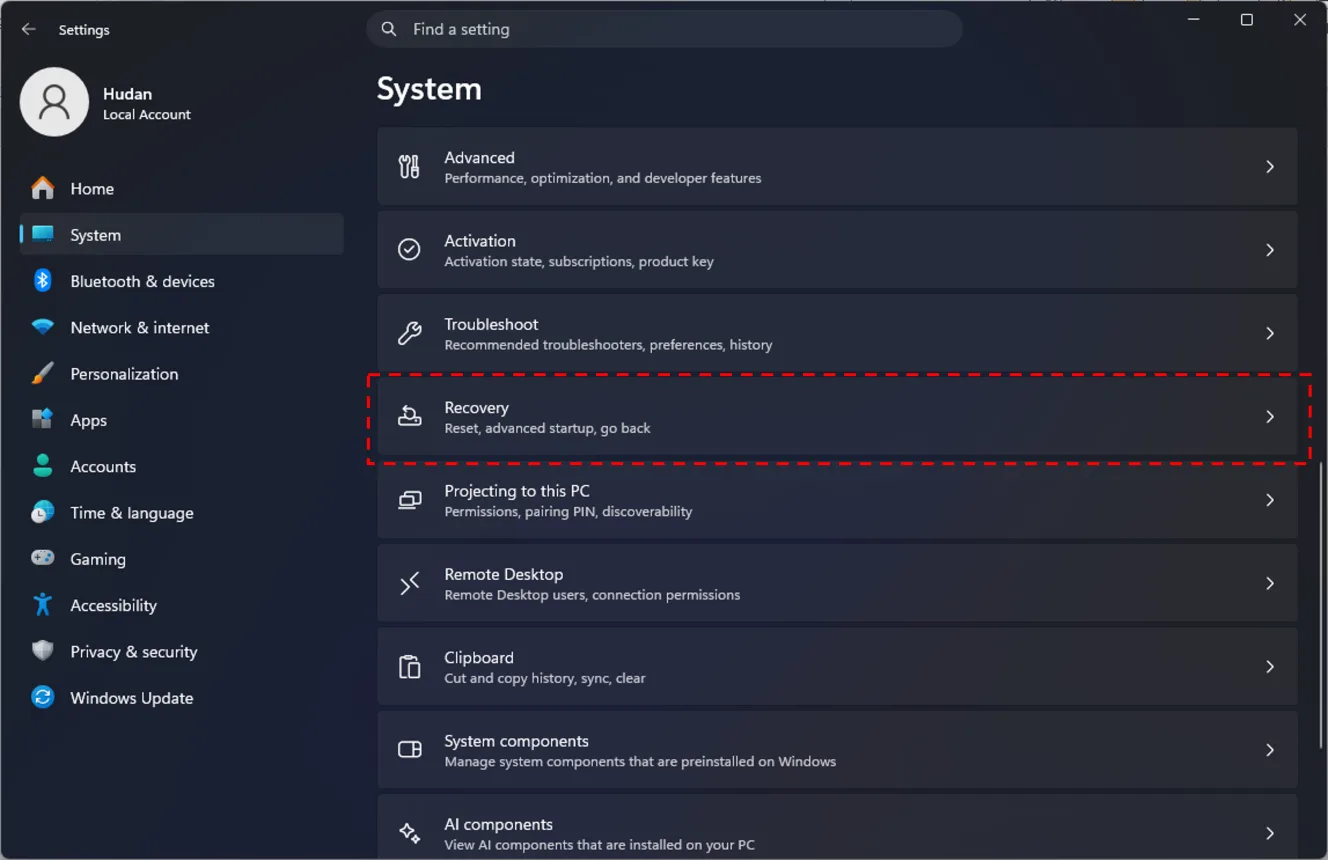
Task: Expand the System components row chevron
Action: [x=1270, y=750]
